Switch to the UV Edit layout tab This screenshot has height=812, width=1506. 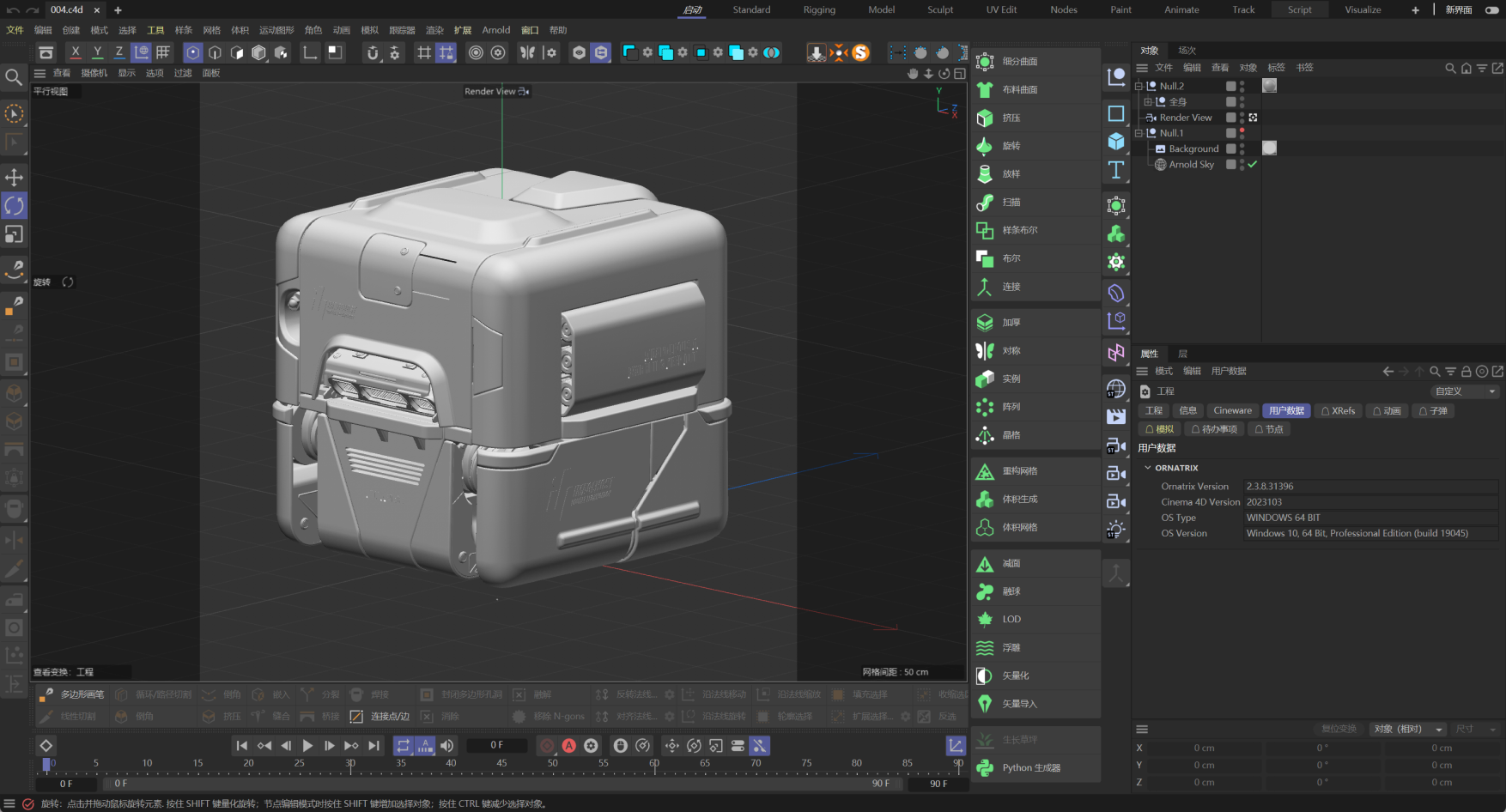pos(1001,9)
